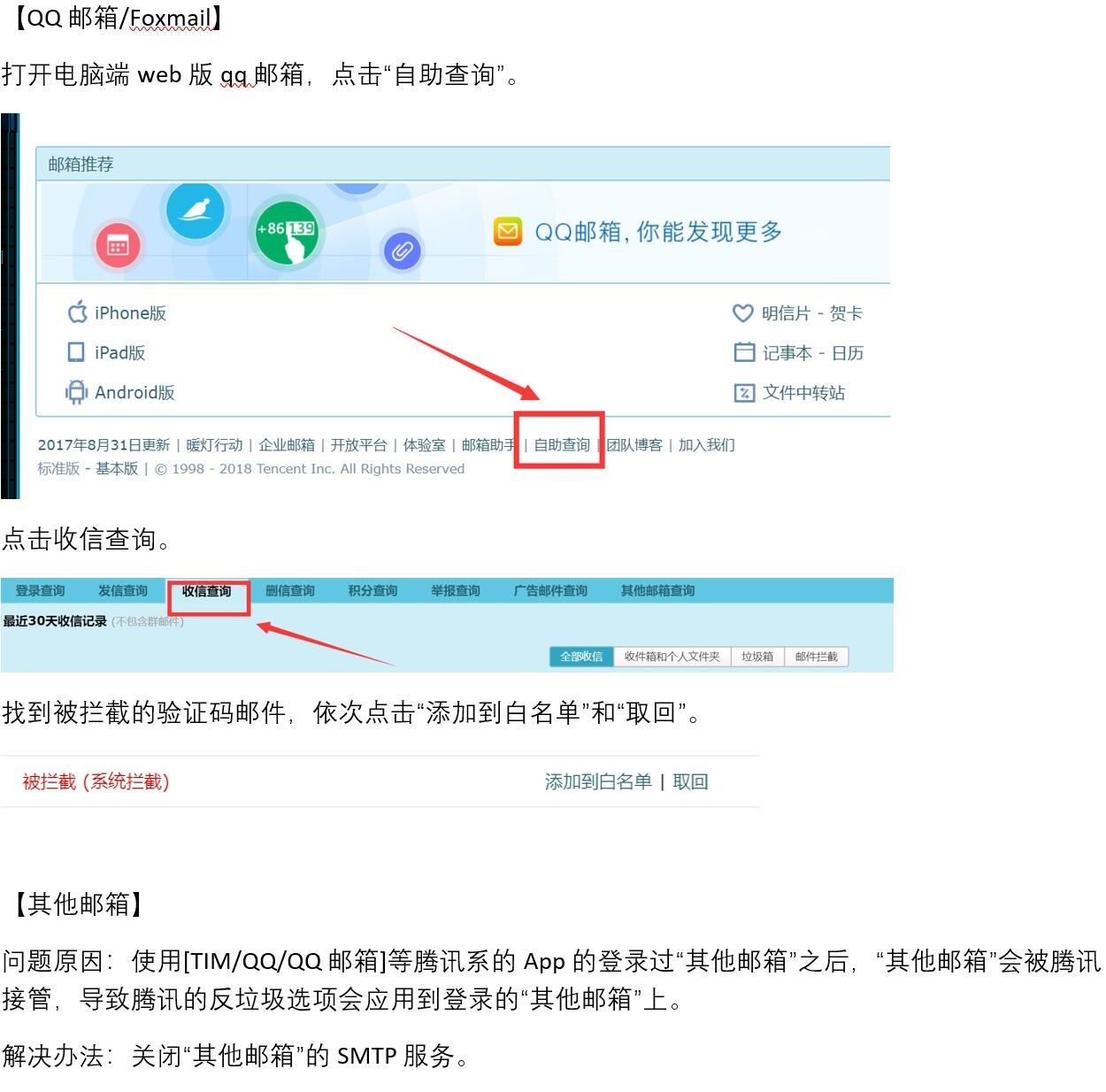The height and width of the screenshot is (1092, 1106).
Task: Open 记事本 - 日历 link
Action: 798,353
